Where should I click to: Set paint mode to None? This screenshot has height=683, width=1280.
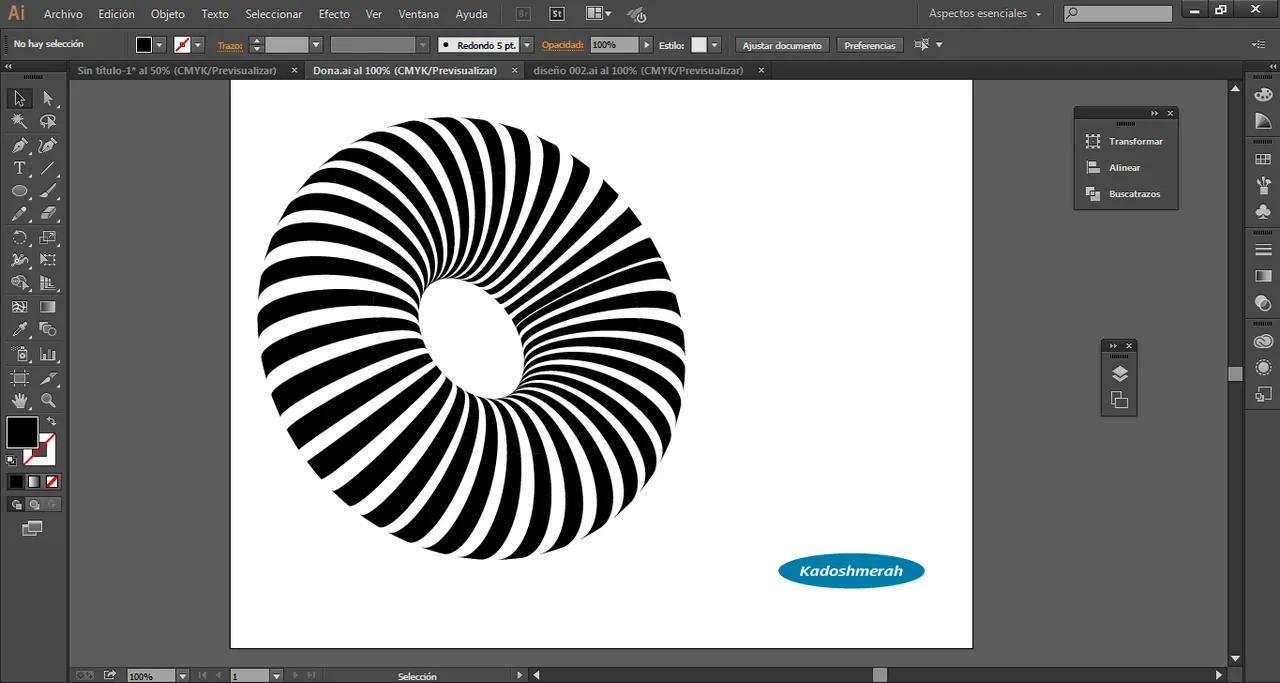click(52, 481)
